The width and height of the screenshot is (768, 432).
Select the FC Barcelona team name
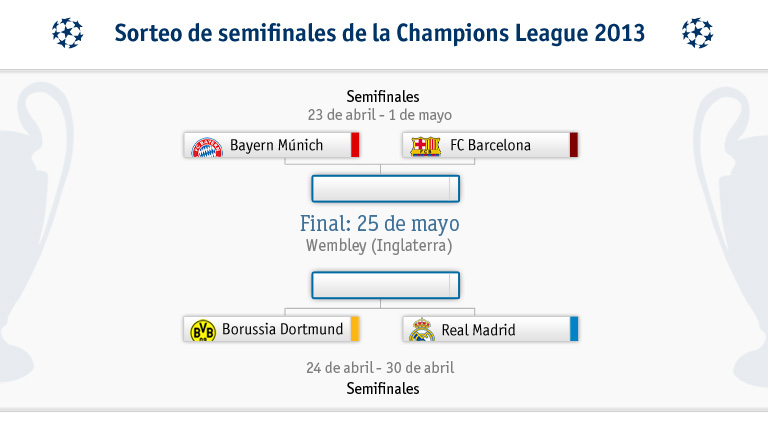point(490,146)
